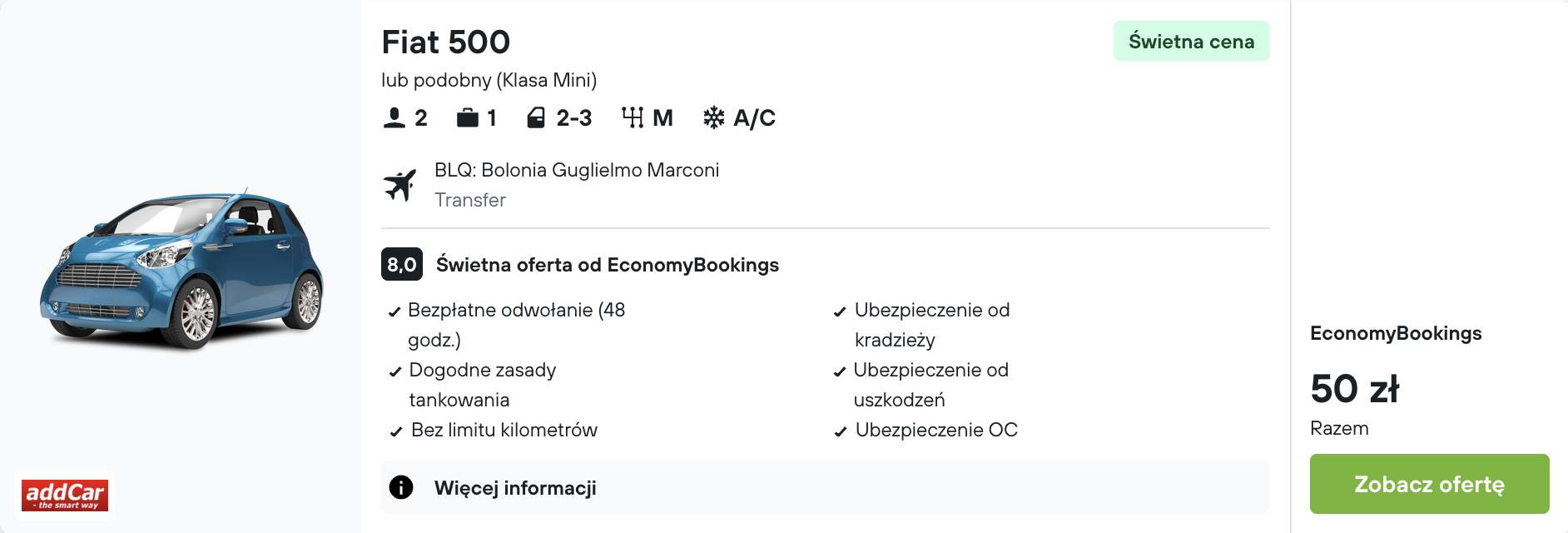1568x533 pixels.
Task: Click the airplane pickup location icon
Action: [400, 185]
